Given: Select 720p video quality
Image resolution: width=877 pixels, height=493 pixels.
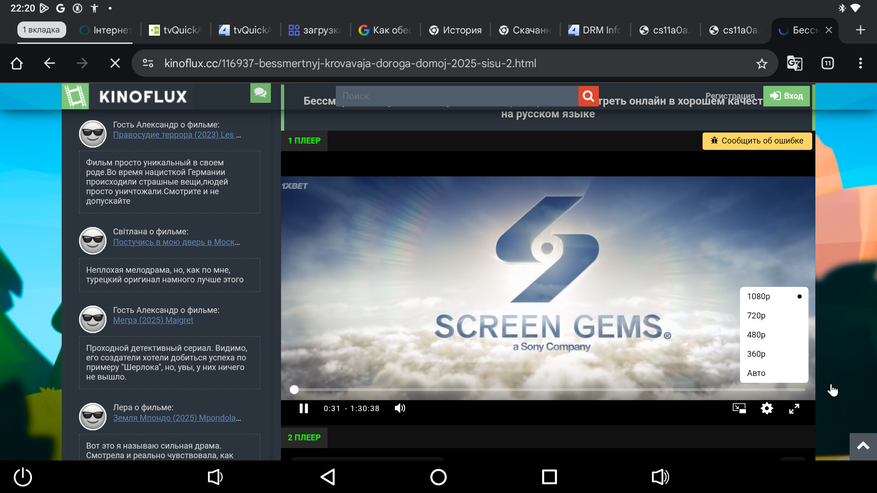Looking at the screenshot, I should [774, 316].
